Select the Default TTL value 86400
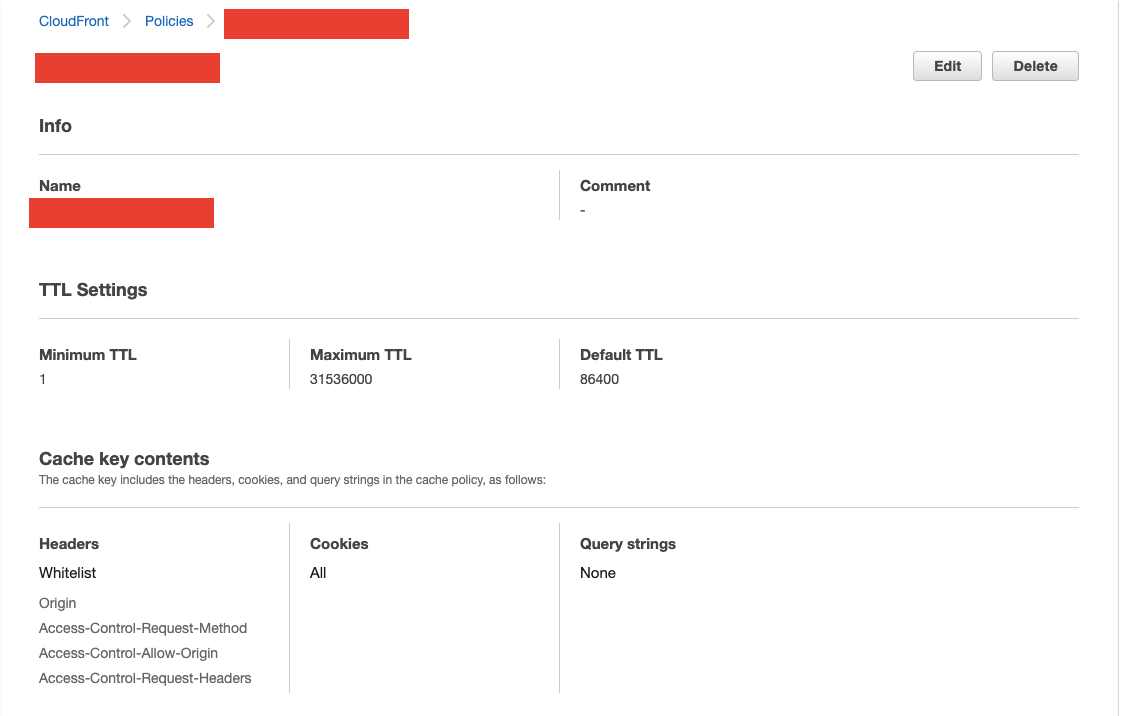 [x=599, y=379]
